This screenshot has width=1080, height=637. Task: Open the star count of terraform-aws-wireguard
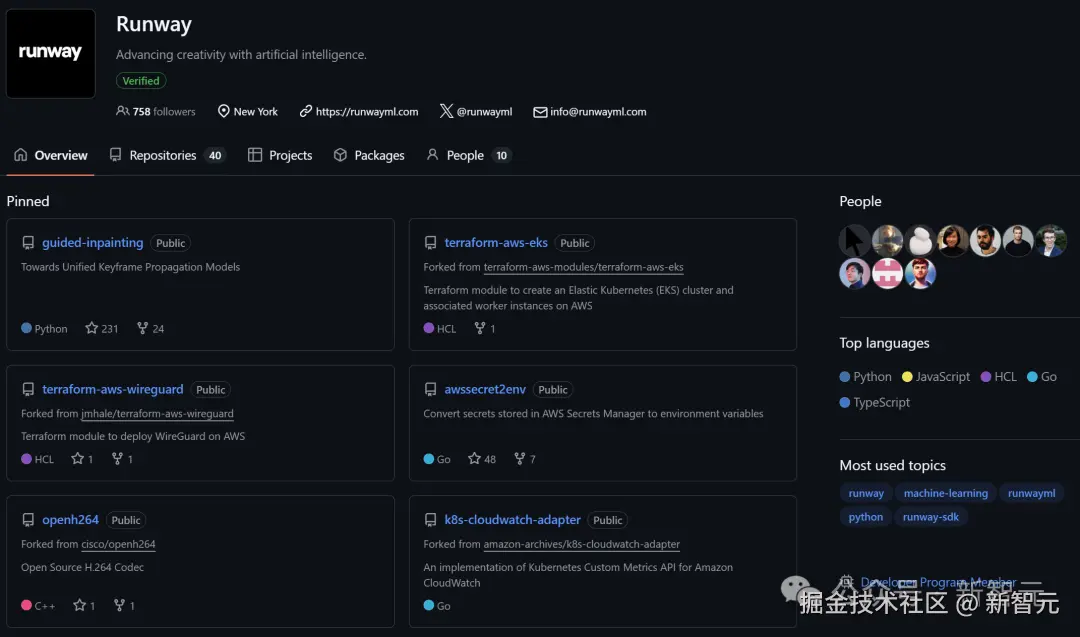82,459
